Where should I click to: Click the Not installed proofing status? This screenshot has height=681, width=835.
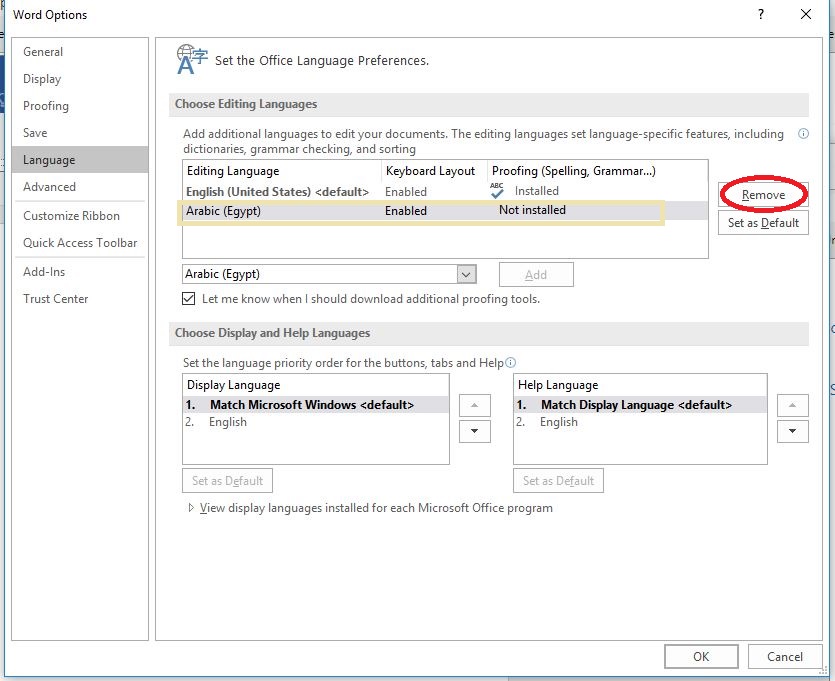coord(532,210)
